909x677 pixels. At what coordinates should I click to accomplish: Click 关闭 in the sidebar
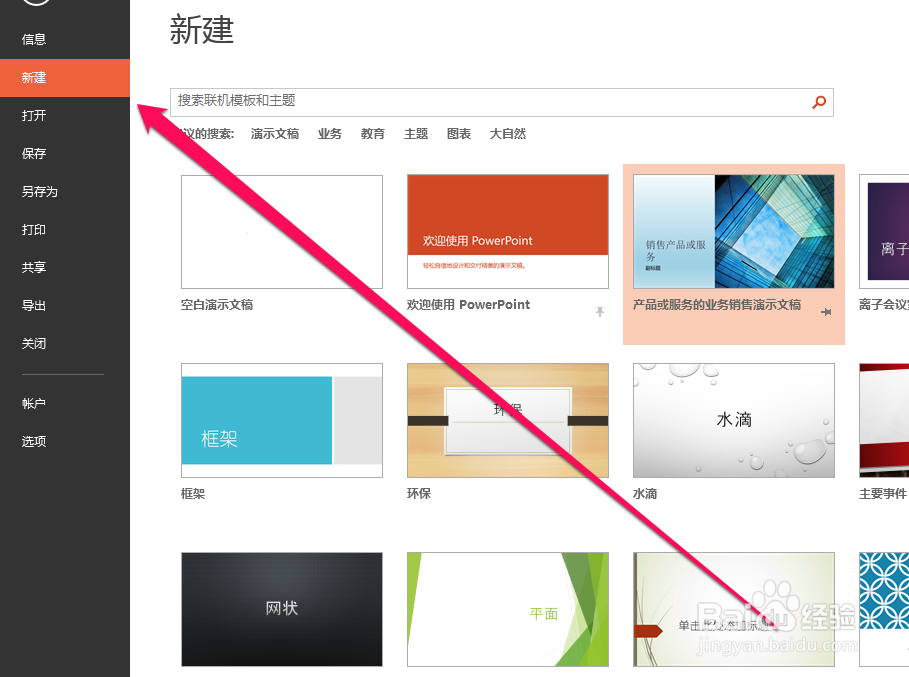point(34,343)
